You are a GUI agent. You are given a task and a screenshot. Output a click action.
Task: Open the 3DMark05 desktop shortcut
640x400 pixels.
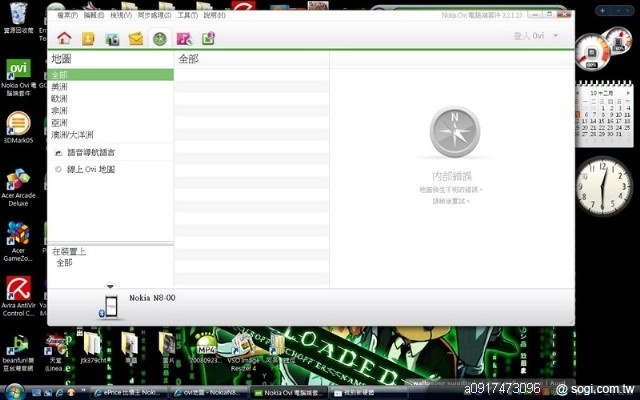[x=18, y=127]
